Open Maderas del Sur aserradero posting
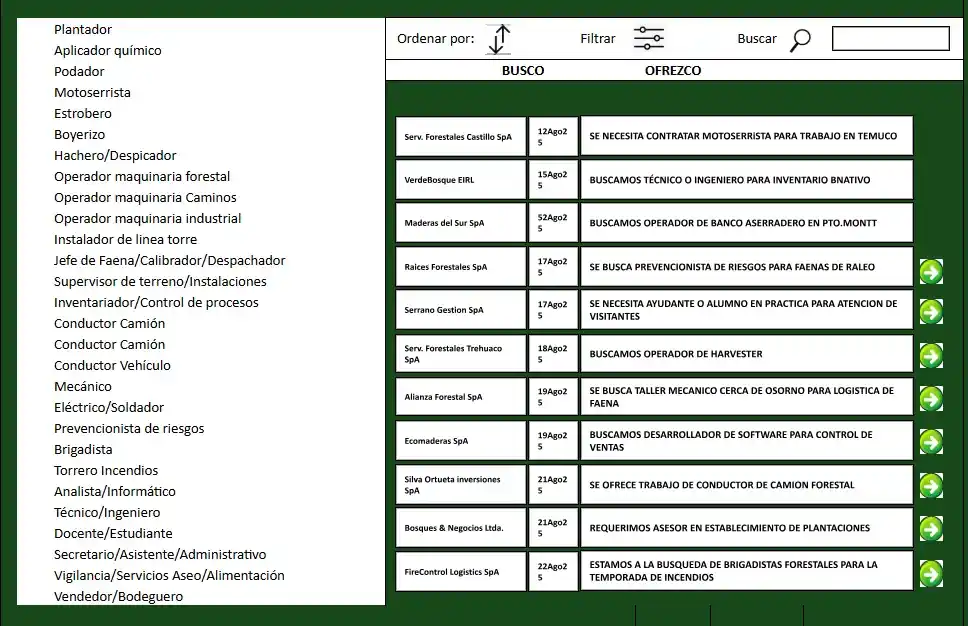 tap(746, 223)
